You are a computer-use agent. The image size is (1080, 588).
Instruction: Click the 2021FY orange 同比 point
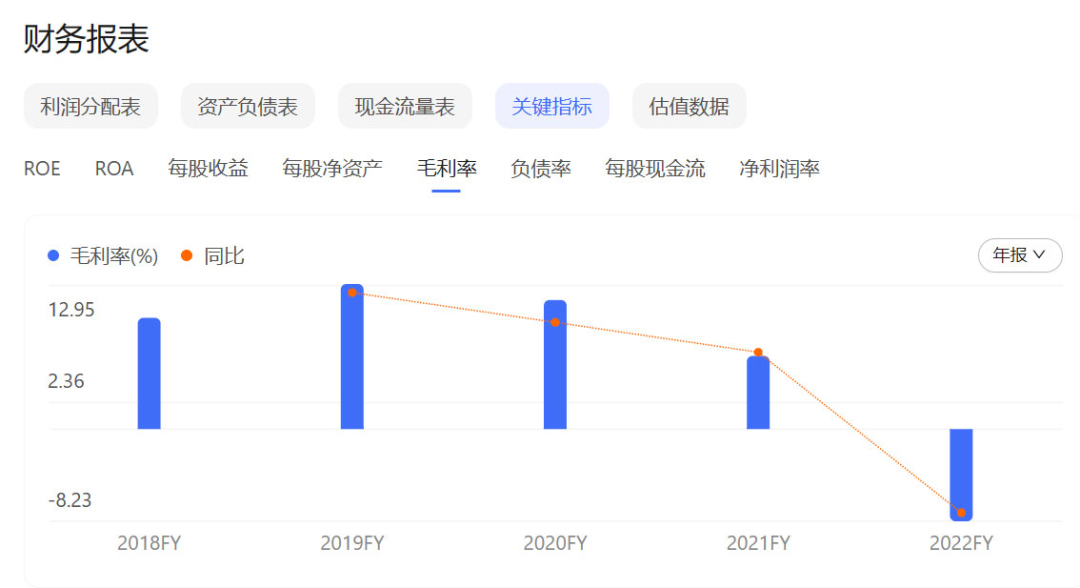point(758,353)
